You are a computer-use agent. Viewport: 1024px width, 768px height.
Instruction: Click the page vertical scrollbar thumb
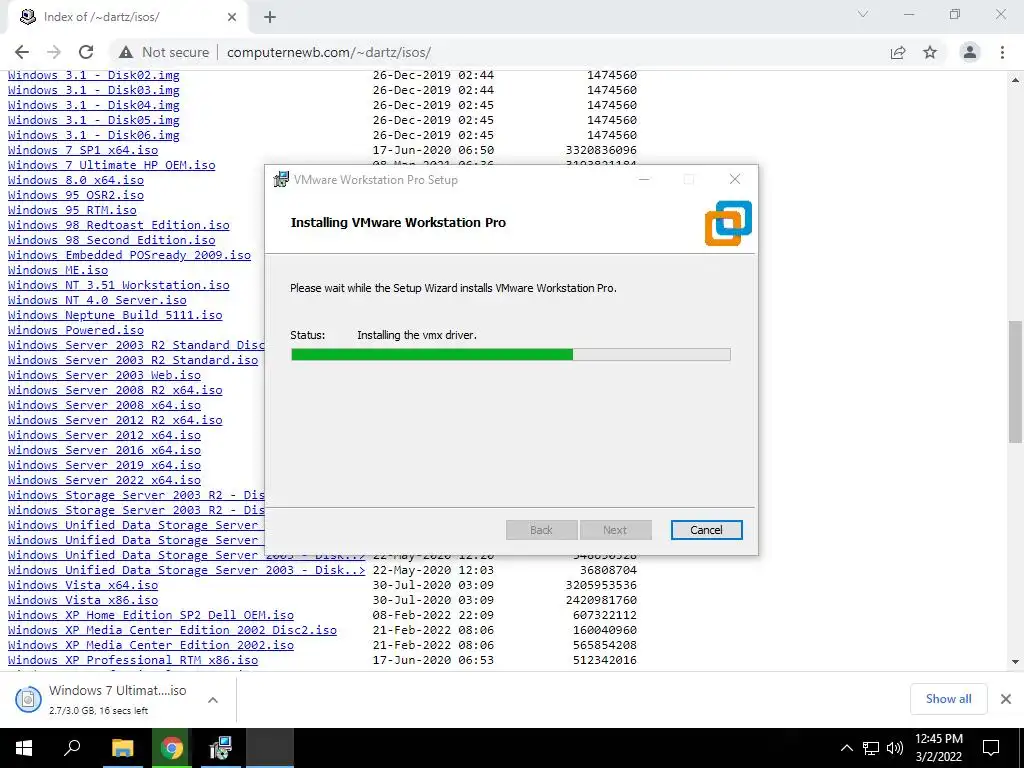click(1015, 381)
